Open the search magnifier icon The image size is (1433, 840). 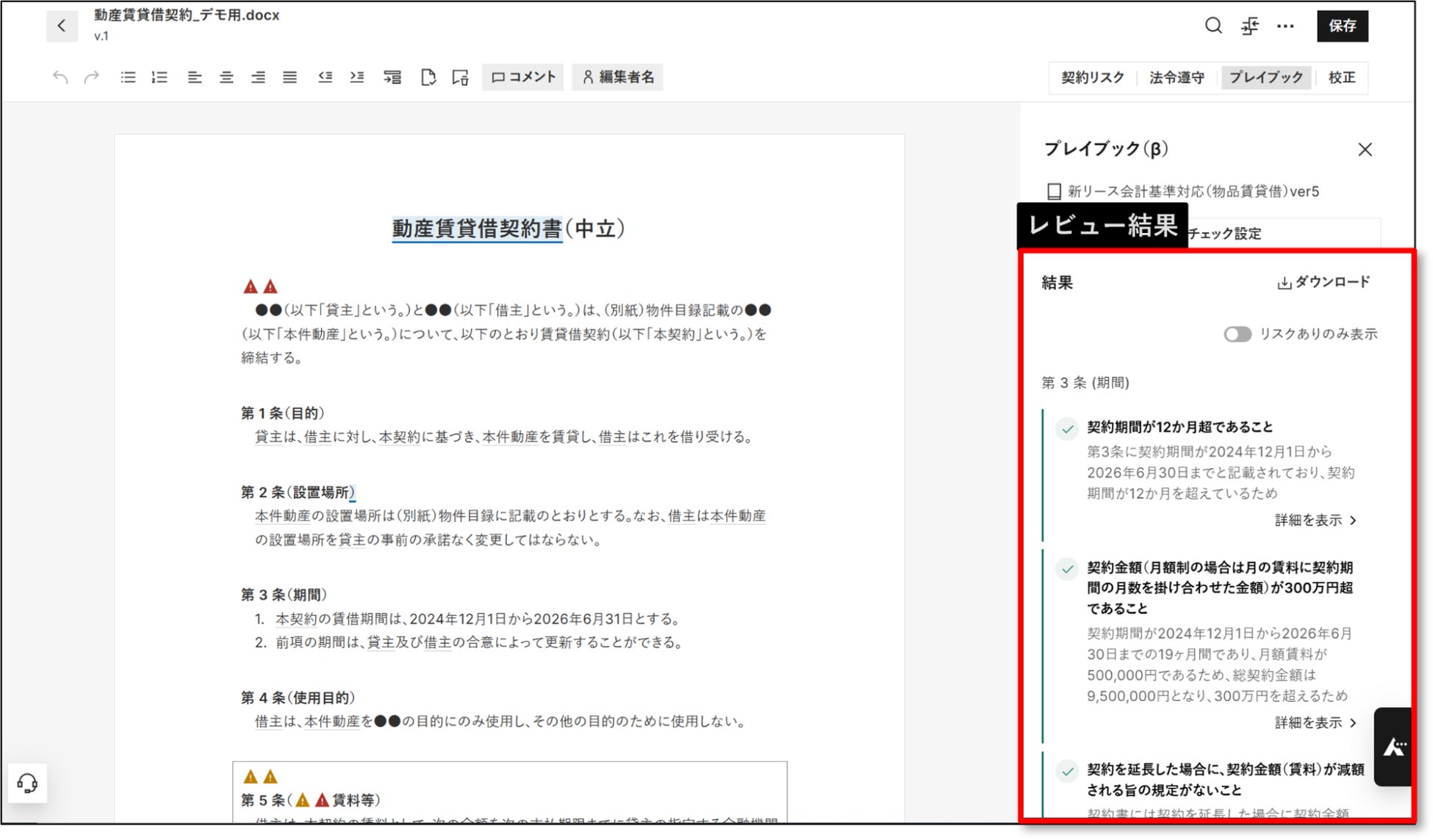tap(1213, 26)
